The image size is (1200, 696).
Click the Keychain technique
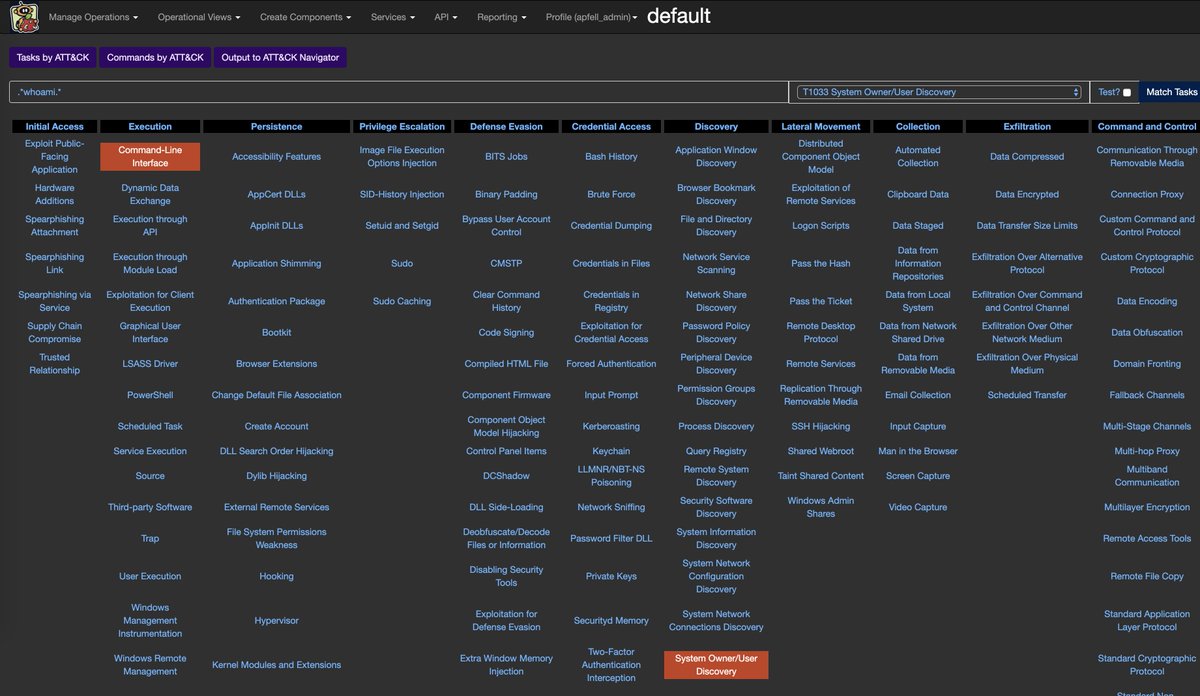pyautogui.click(x=611, y=451)
